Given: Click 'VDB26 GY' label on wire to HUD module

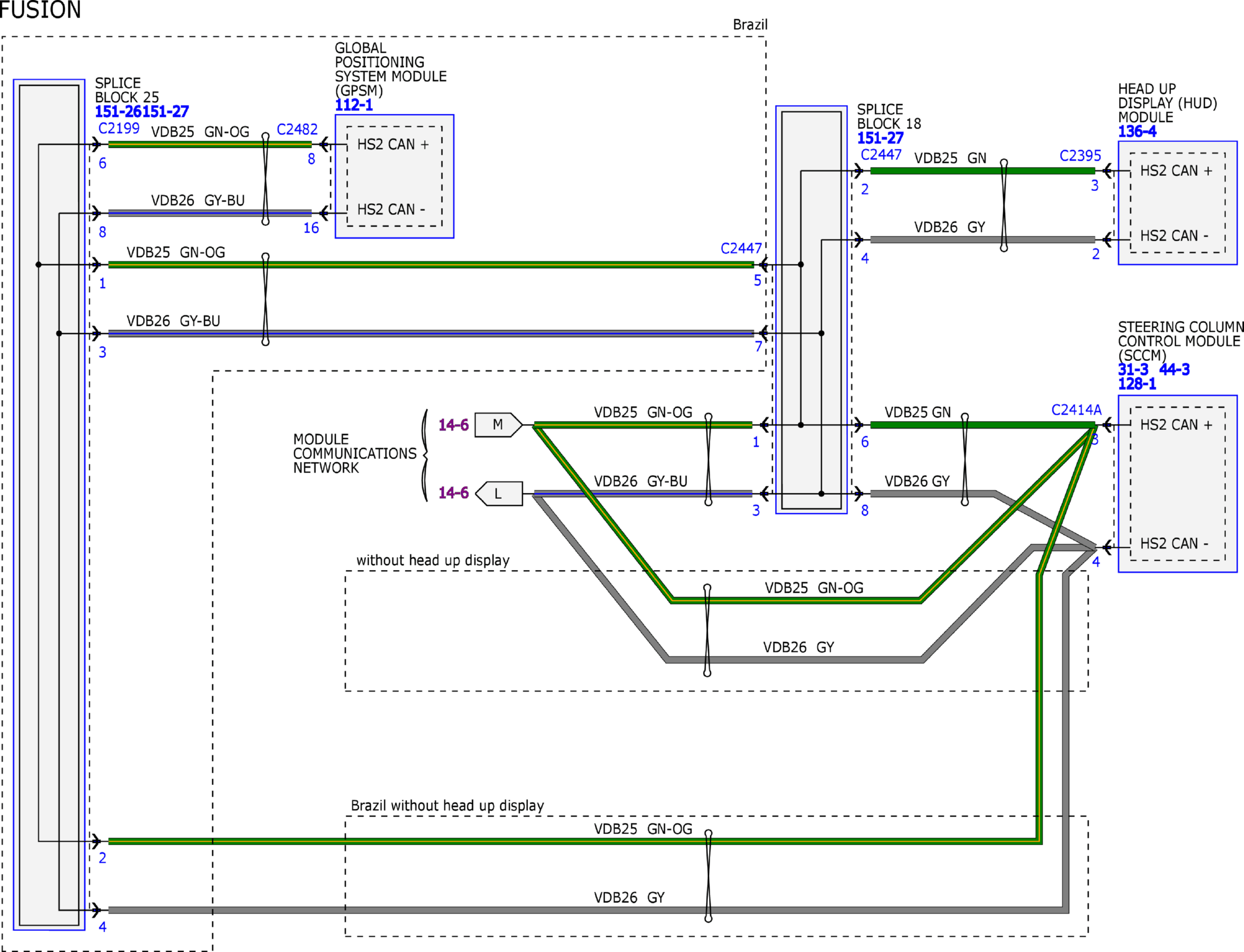Looking at the screenshot, I should (950, 227).
